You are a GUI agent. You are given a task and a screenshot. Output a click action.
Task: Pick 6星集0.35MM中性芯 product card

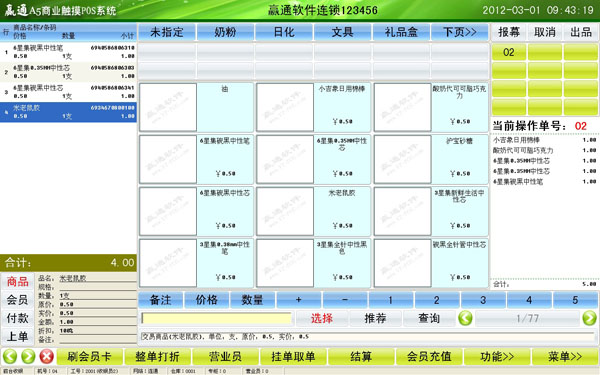pyautogui.click(x=313, y=159)
